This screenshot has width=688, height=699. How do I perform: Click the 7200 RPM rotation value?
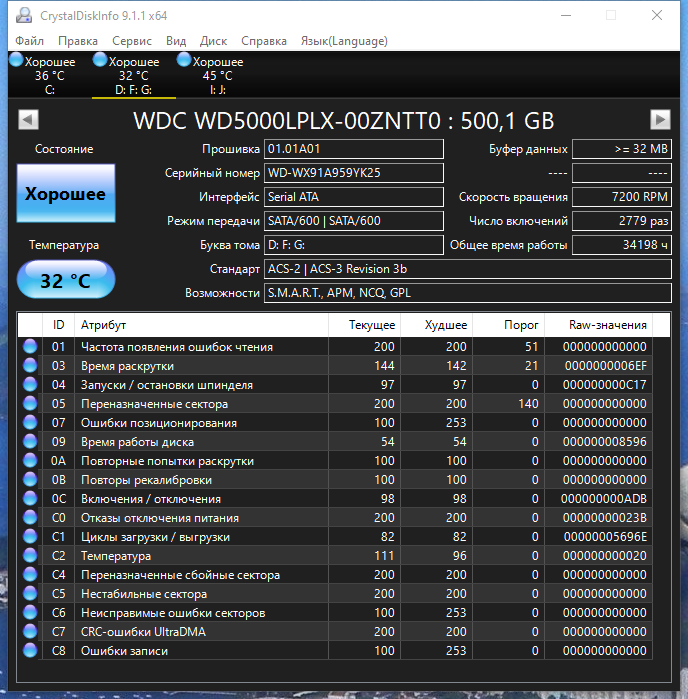pyautogui.click(x=622, y=197)
